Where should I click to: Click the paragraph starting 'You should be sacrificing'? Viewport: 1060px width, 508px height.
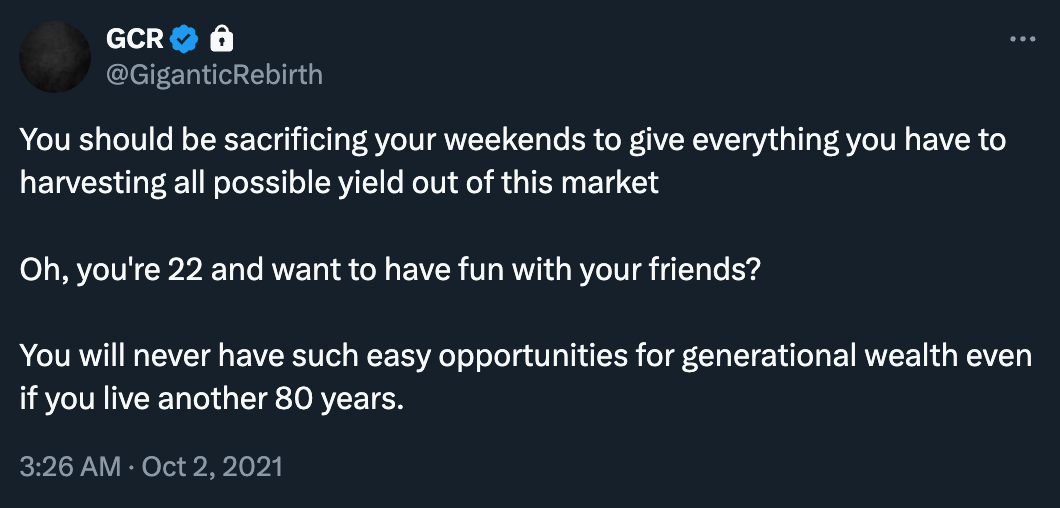click(x=512, y=161)
